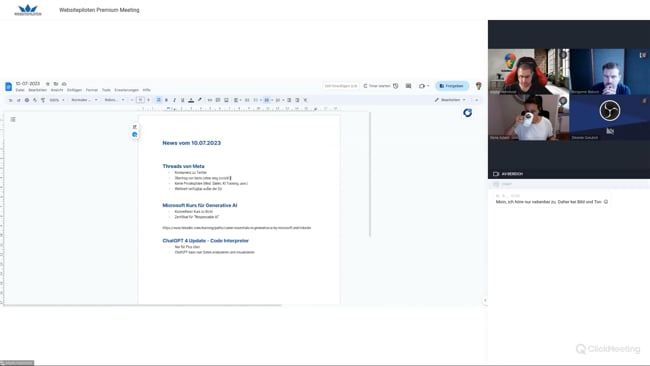The height and width of the screenshot is (366, 650).
Task: Click the heading 'Threads von Meta'
Action: pos(183,166)
